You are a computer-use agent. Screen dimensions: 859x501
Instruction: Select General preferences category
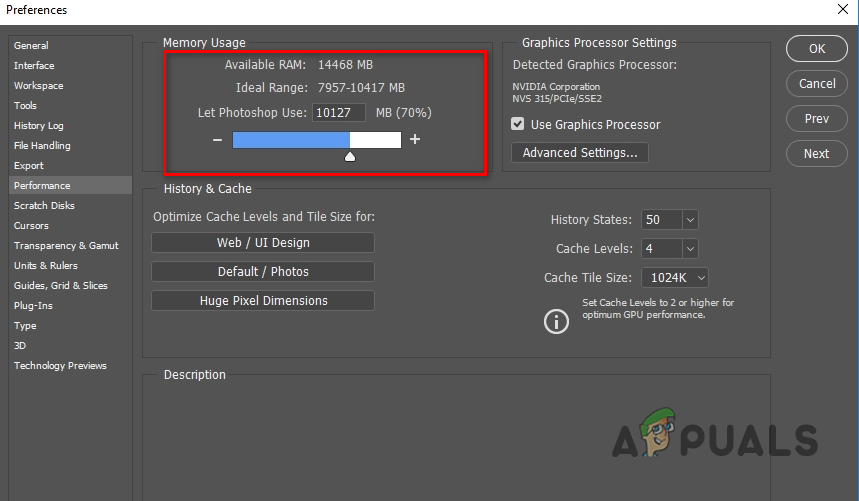[70, 45]
